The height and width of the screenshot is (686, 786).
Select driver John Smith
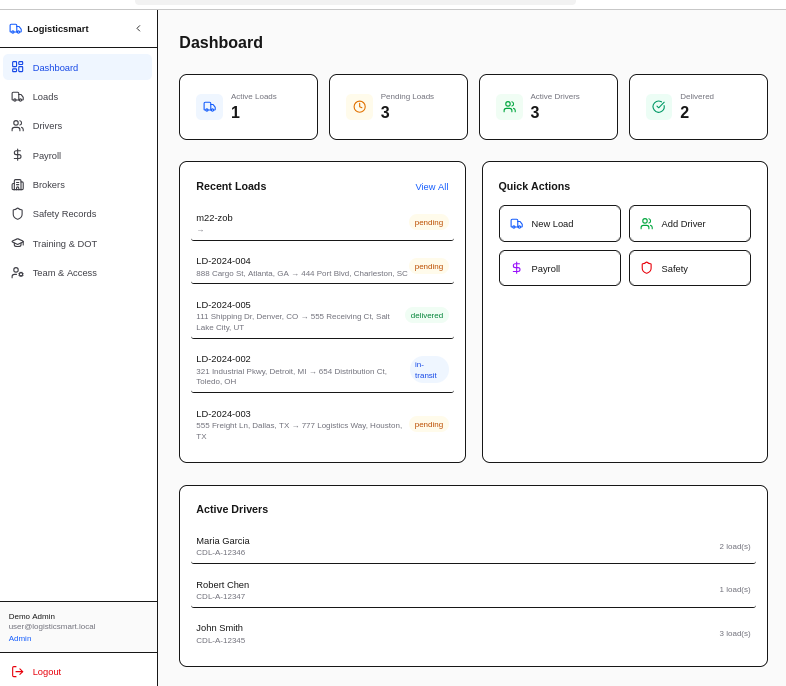pos(473,633)
